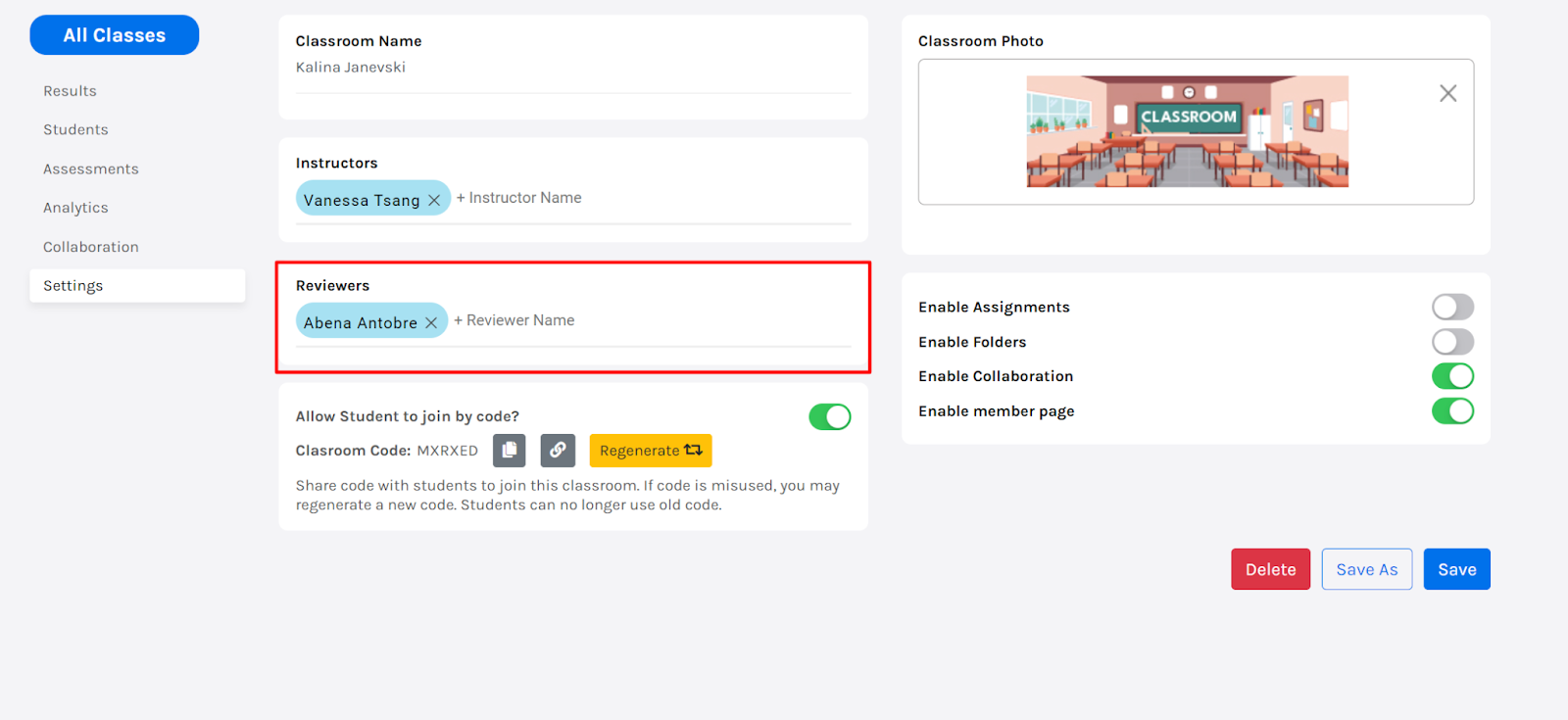Remove the classroom photo
Image resolution: width=1568 pixels, height=720 pixels.
[1447, 93]
